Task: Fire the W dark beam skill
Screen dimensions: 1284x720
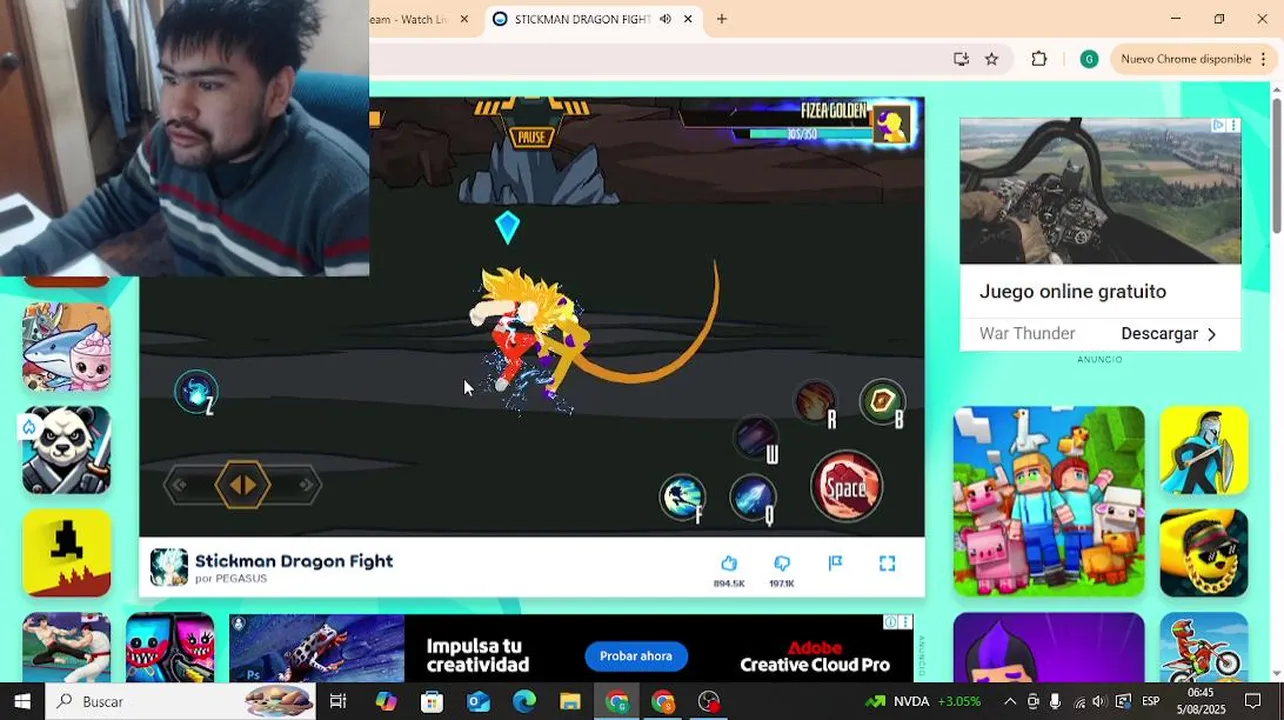Action: tap(756, 438)
